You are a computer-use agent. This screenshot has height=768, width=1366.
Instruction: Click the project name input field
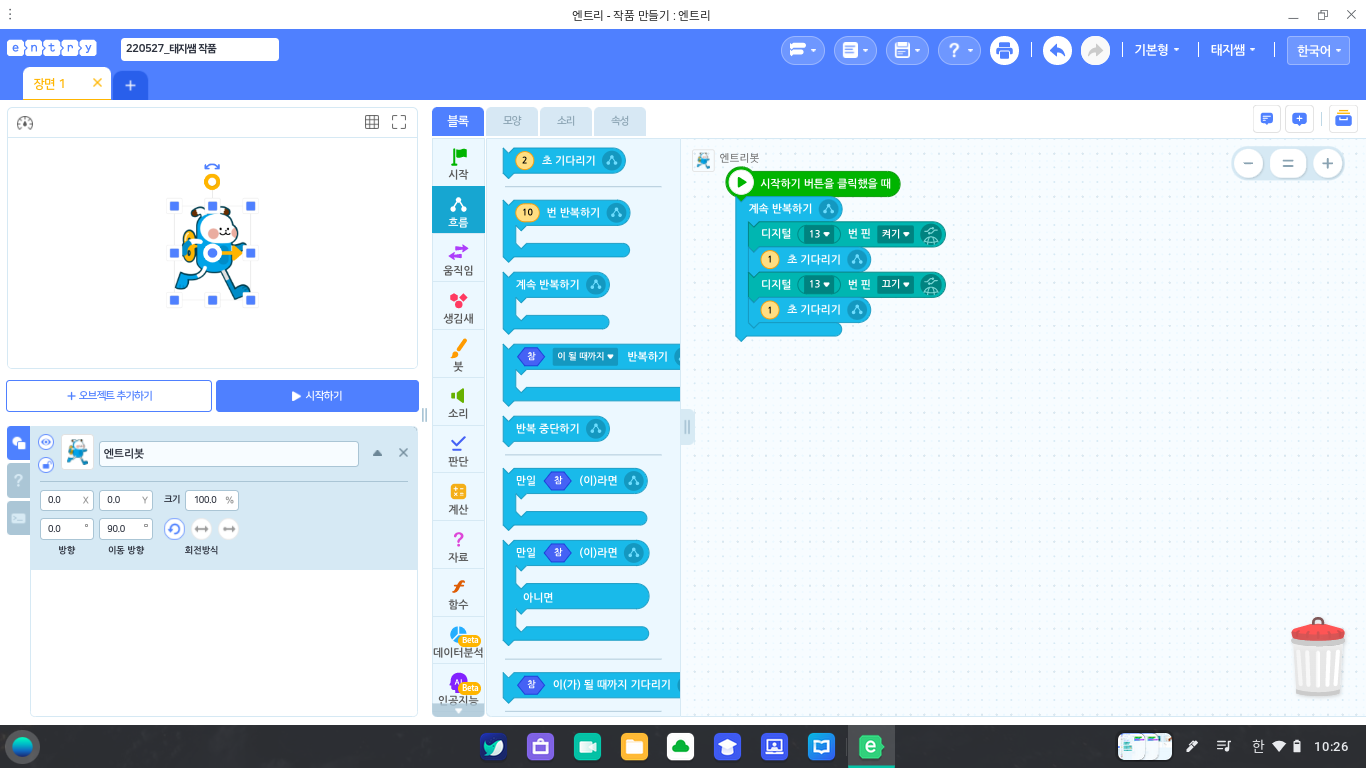click(200, 49)
